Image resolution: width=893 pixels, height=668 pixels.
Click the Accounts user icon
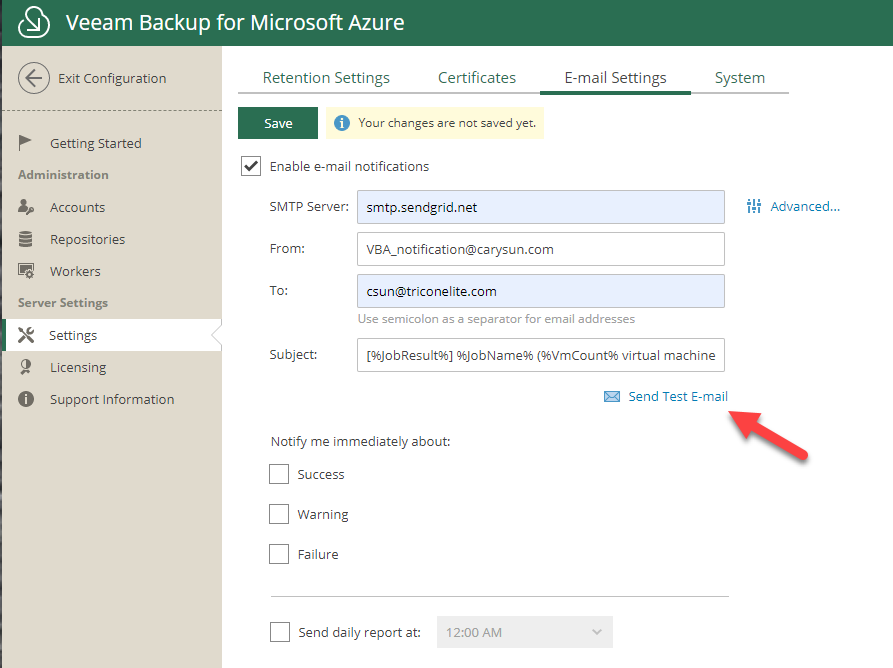(26, 207)
